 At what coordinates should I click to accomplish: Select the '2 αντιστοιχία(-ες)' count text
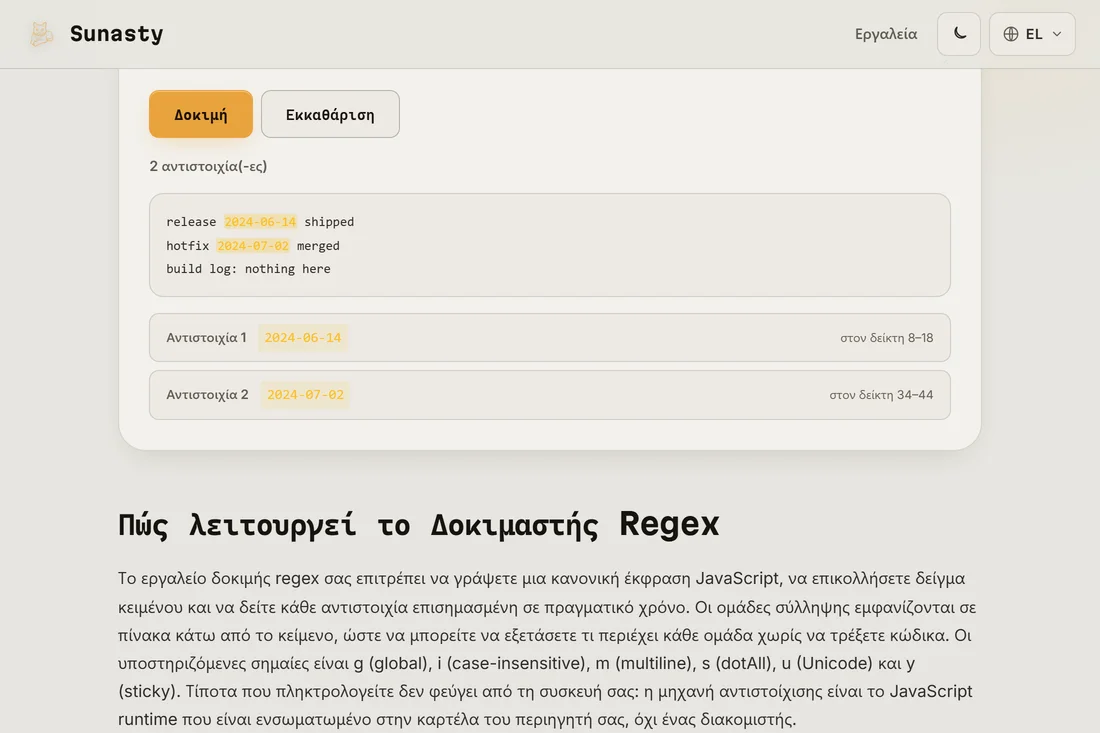point(208,166)
